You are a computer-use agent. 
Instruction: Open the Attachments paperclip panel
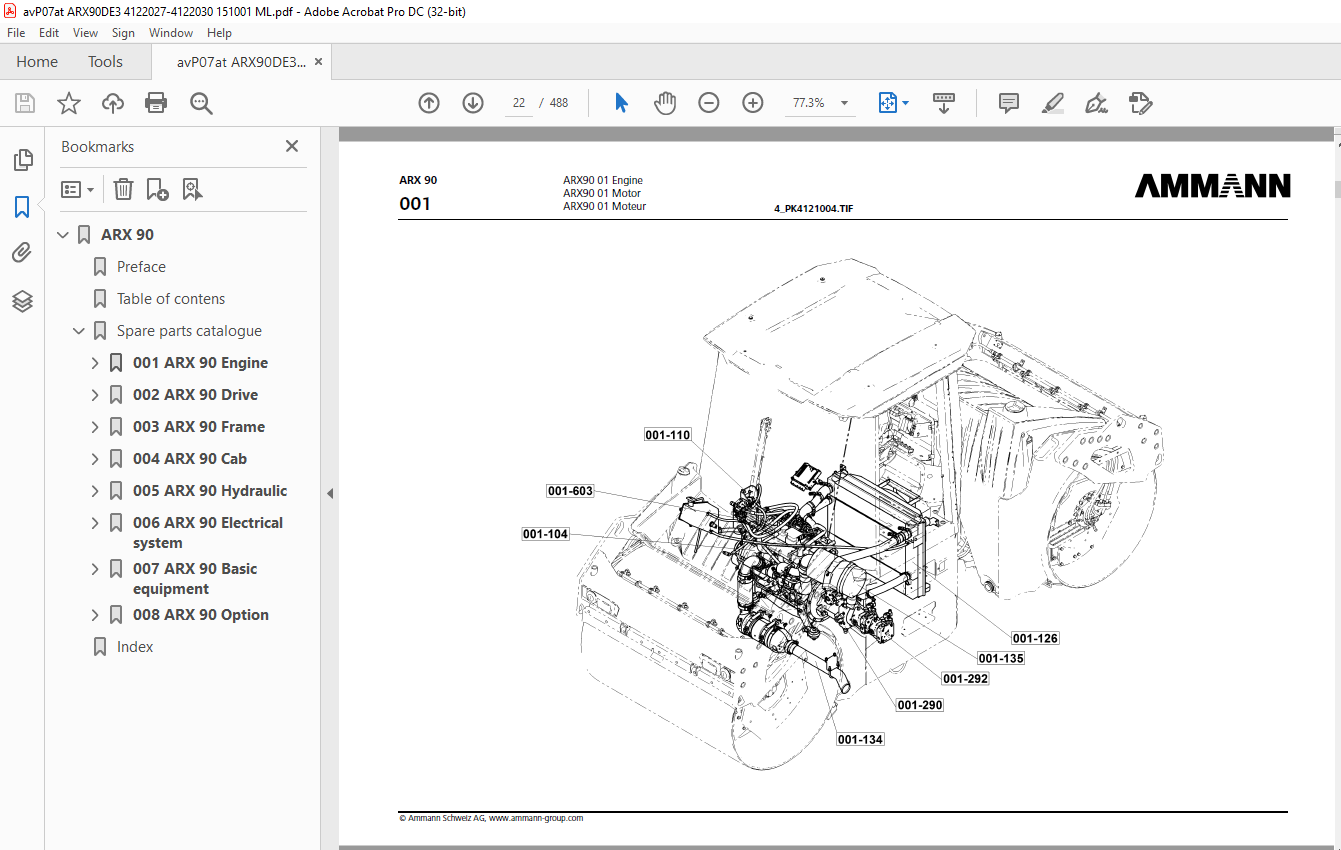point(22,253)
